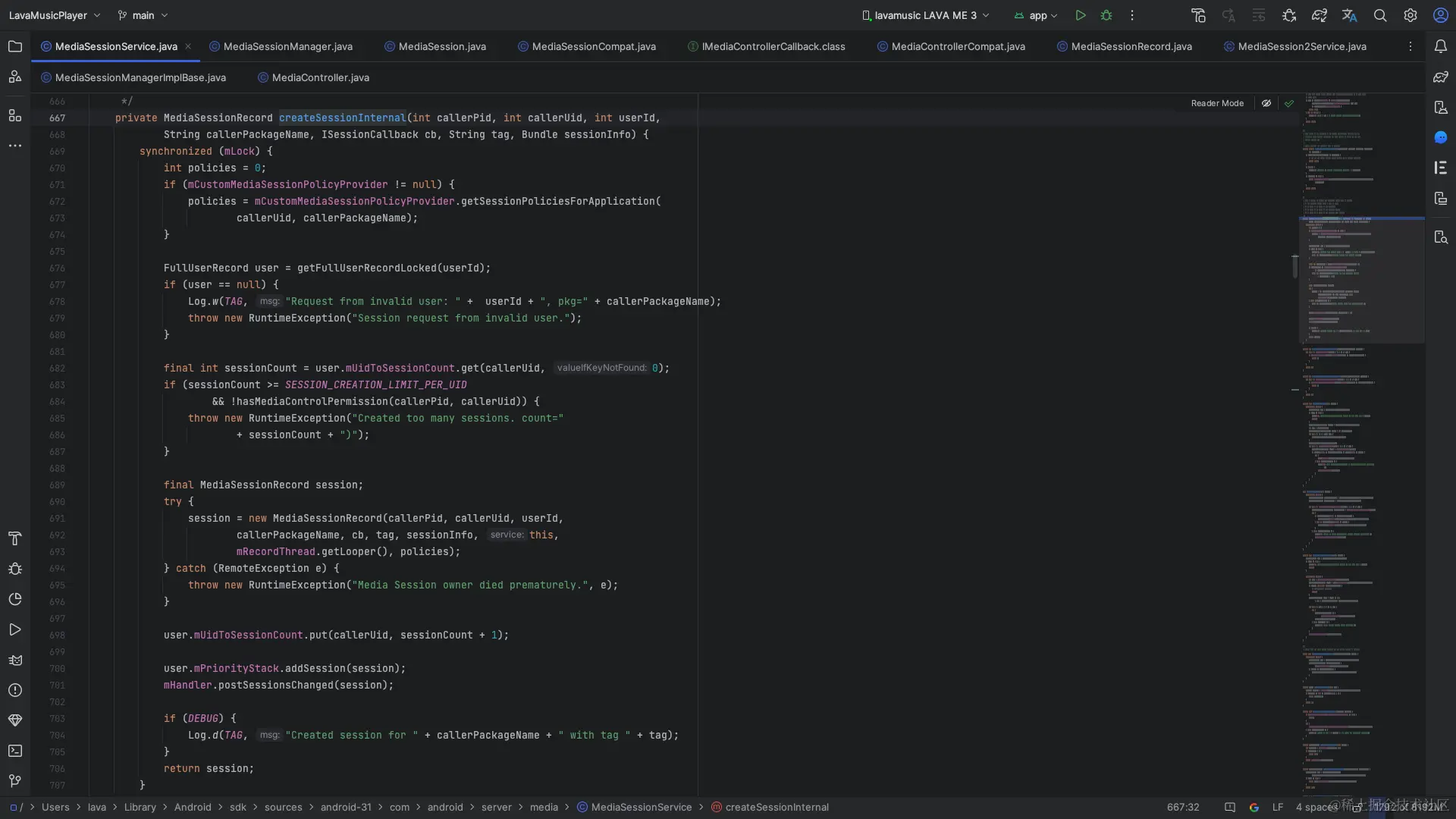Open the Search Everywhere magnifier

tap(1380, 15)
